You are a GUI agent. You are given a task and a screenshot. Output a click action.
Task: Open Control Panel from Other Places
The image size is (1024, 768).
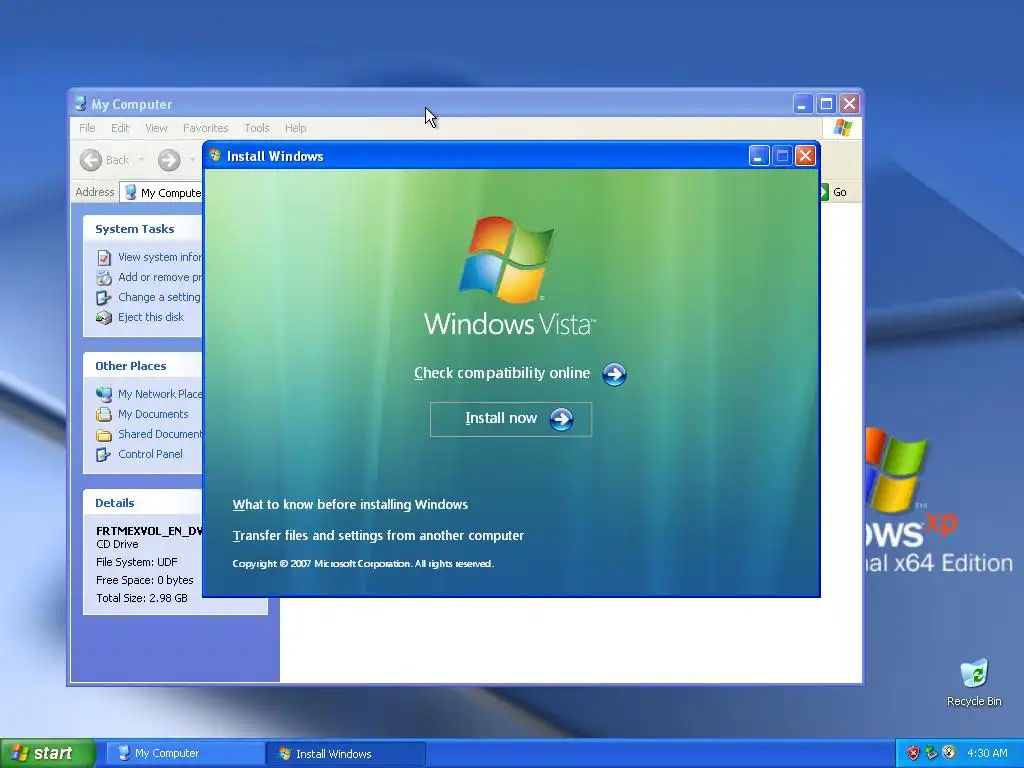(150, 454)
